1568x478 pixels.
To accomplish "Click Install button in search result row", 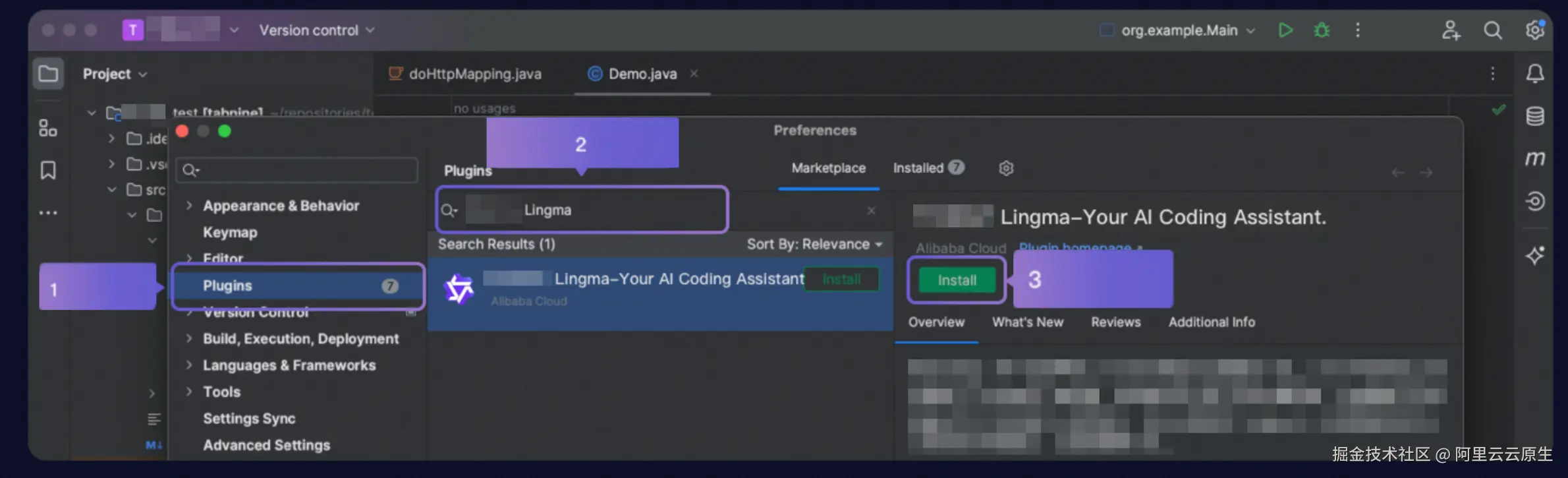I will [841, 280].
